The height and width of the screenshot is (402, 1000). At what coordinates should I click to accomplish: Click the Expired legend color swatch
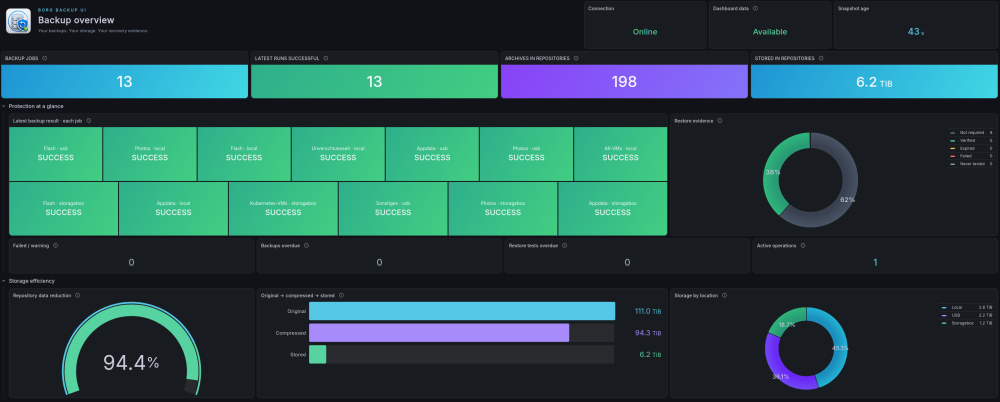click(952, 148)
